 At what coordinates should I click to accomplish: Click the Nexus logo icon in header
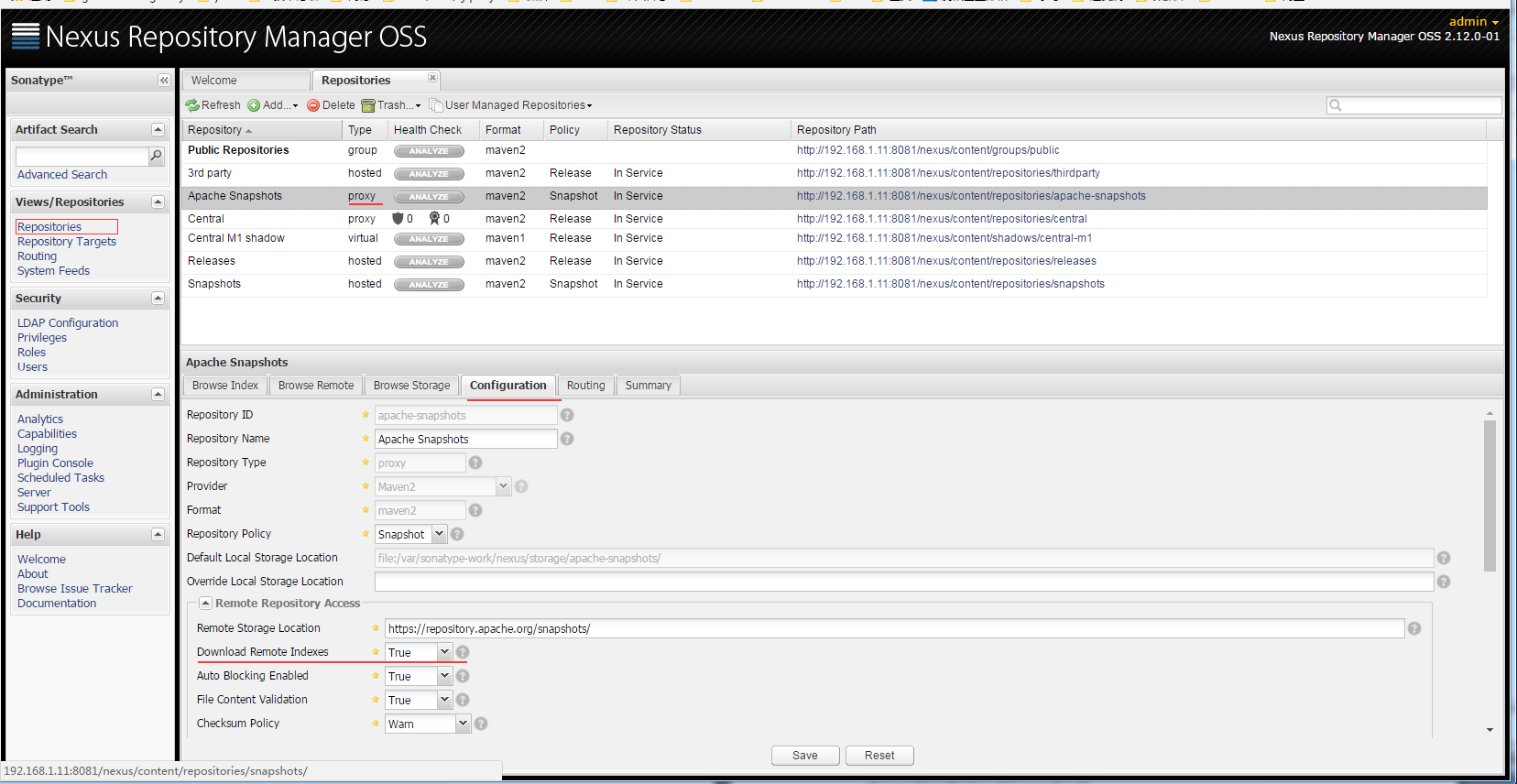(x=26, y=36)
